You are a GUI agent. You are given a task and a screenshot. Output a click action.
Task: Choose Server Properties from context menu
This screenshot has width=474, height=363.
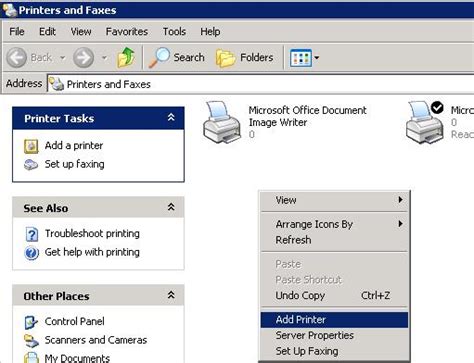(x=334, y=335)
